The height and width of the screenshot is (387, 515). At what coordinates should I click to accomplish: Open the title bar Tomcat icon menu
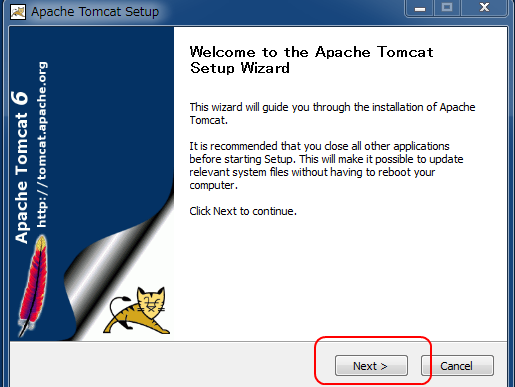(18, 12)
